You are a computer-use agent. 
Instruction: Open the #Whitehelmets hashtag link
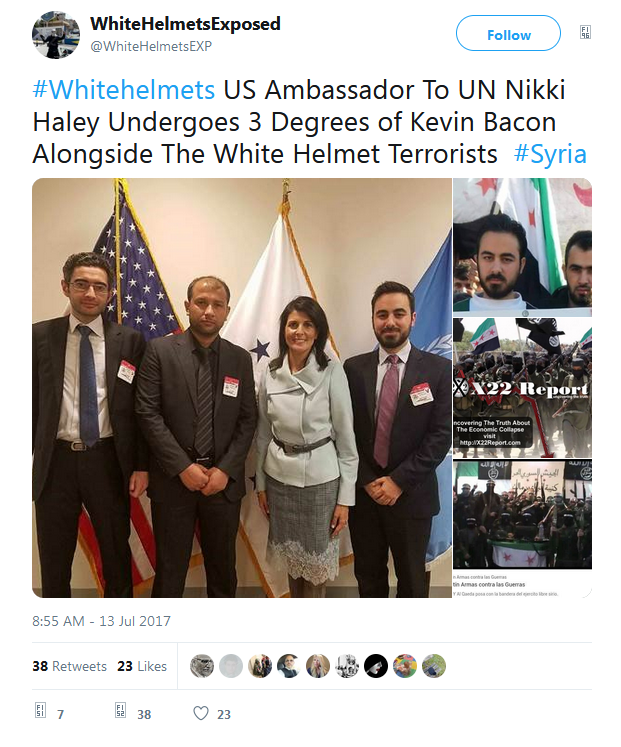(x=124, y=90)
